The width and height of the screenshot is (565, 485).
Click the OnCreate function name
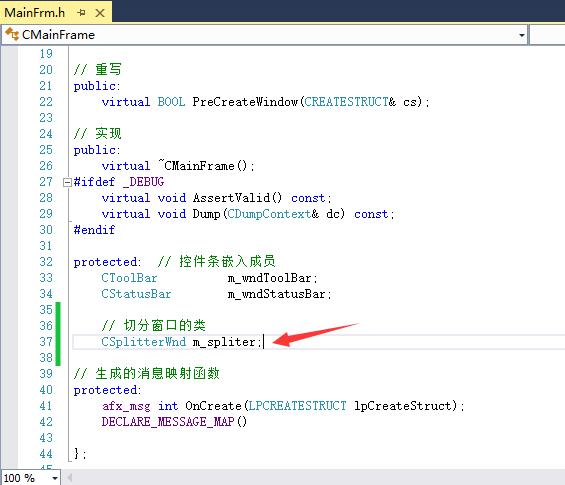213,406
